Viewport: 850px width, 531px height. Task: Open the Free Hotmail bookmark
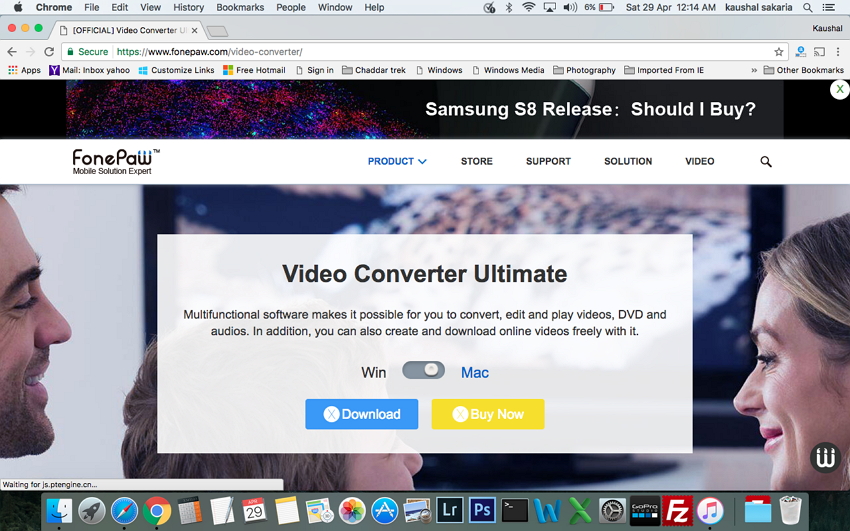click(x=254, y=70)
